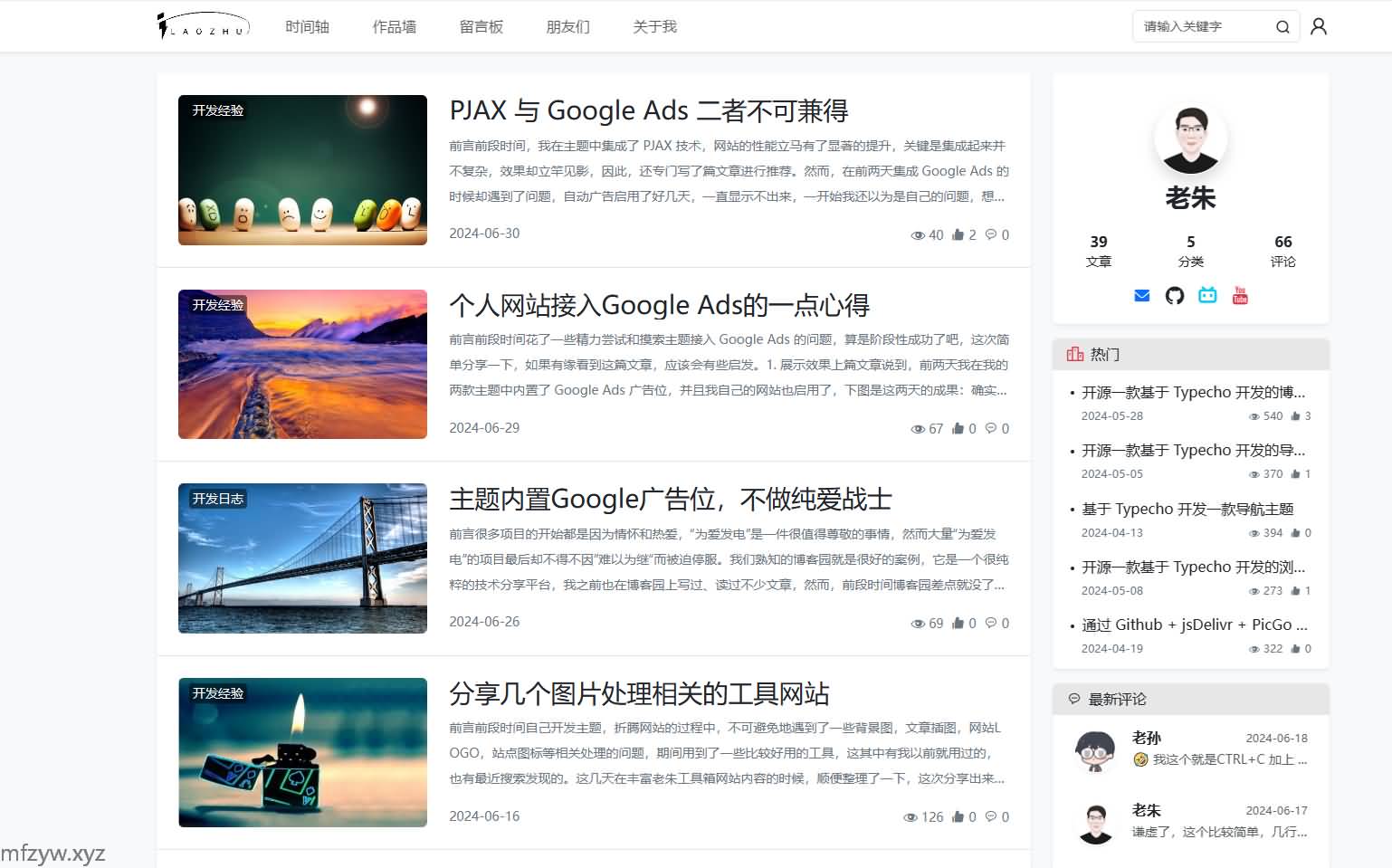Click the thumbs-up icon on PJAX article

point(958,234)
